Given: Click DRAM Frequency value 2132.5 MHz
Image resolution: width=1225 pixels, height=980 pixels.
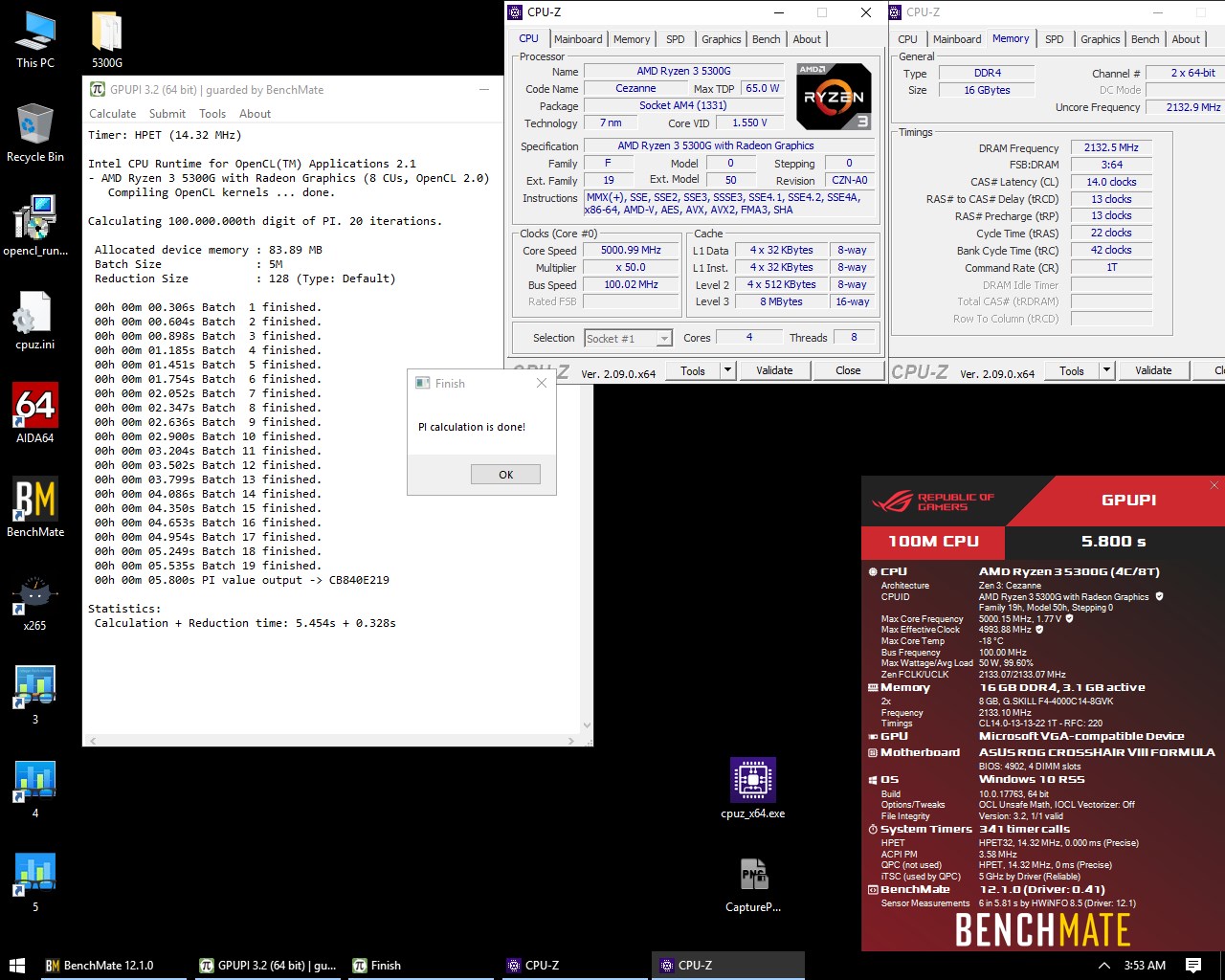Looking at the screenshot, I should tap(1111, 147).
